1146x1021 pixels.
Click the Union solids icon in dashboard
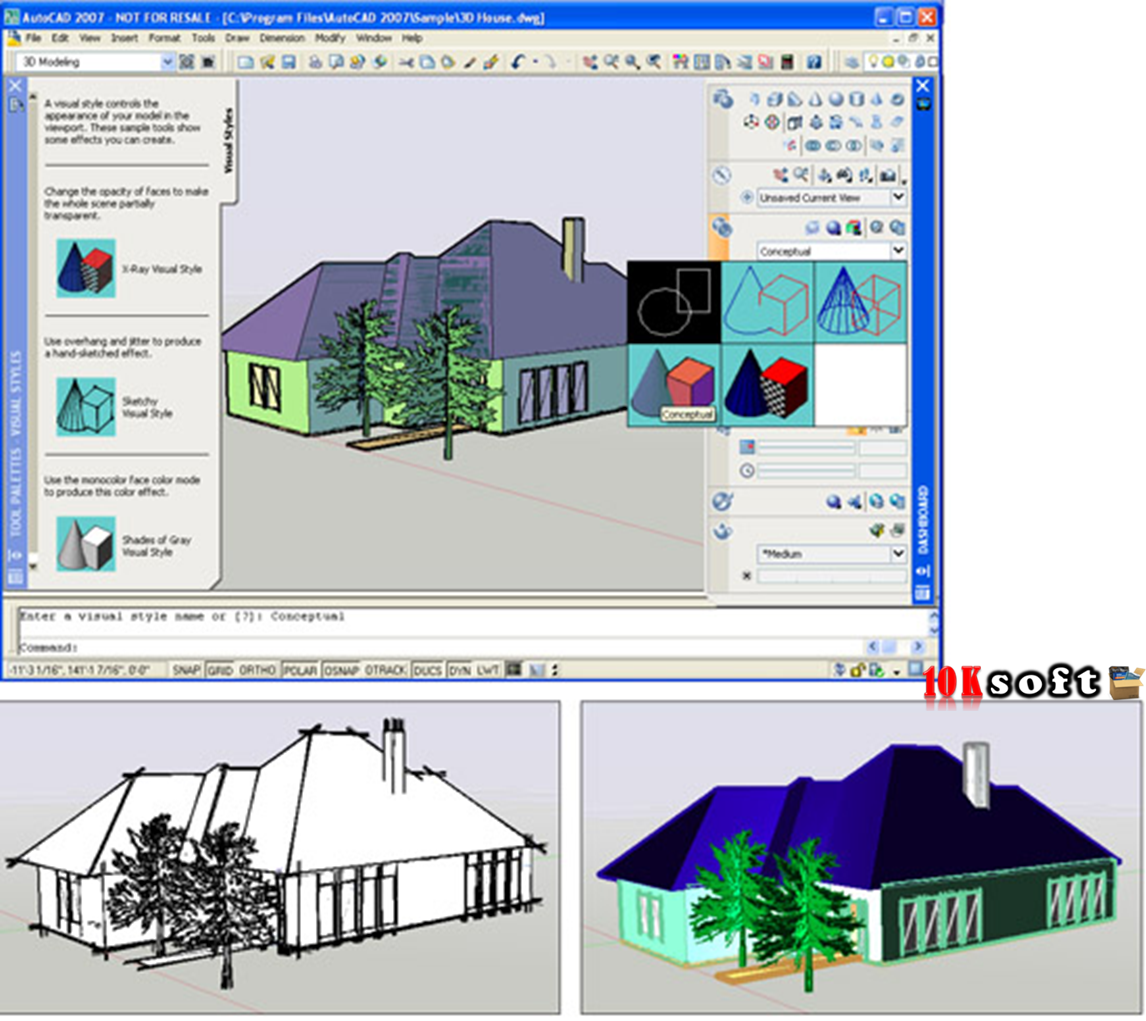pyautogui.click(x=813, y=145)
